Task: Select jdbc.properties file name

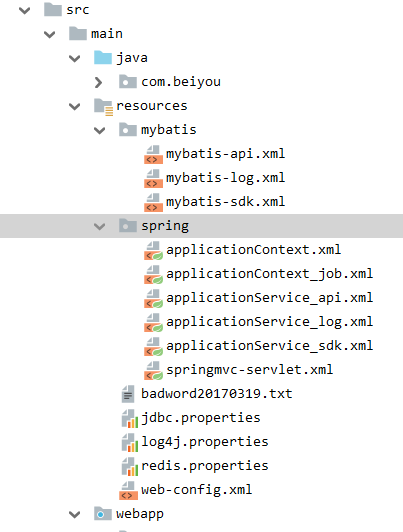Action: pyautogui.click(x=201, y=418)
